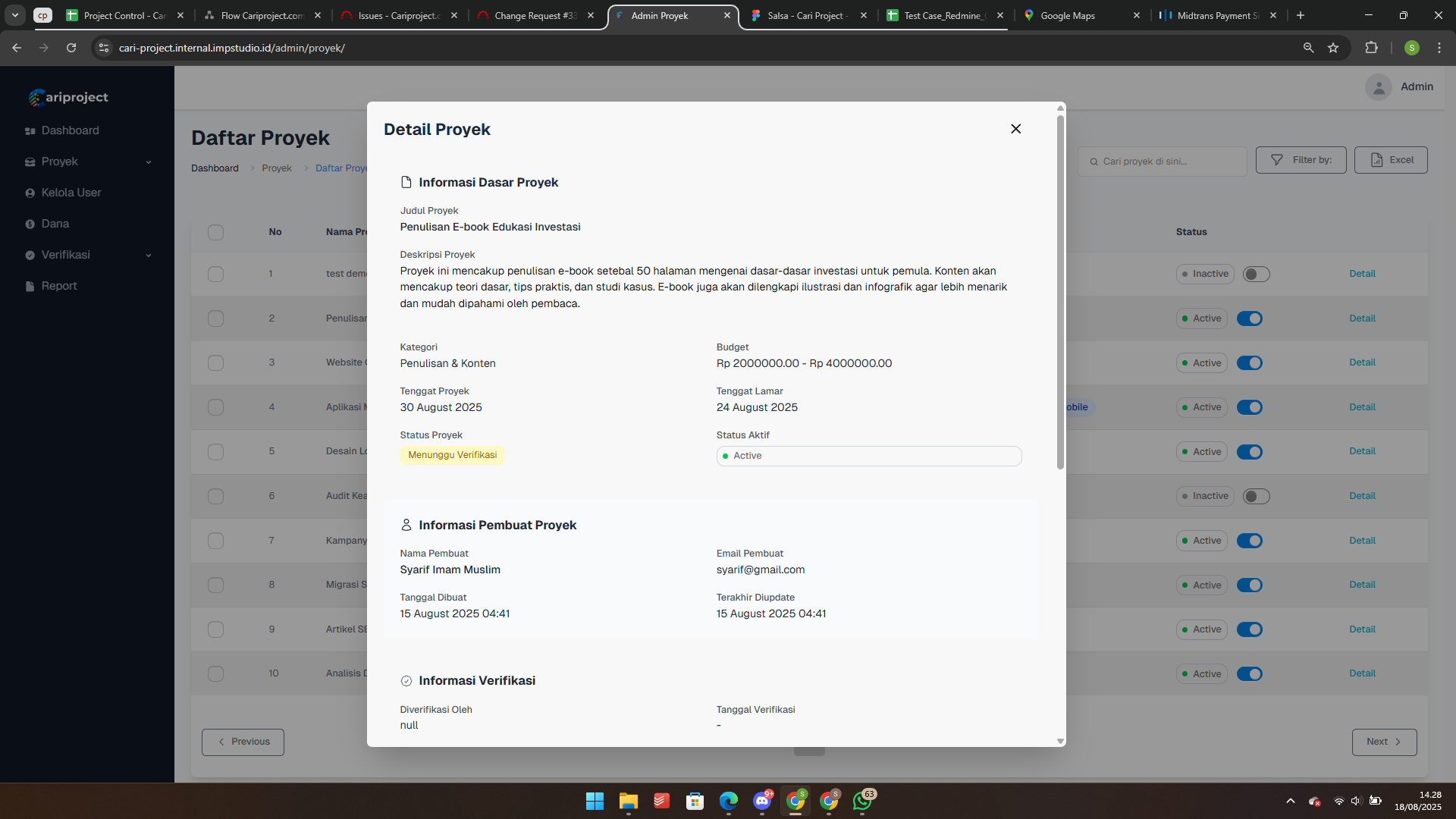Click the Dana sidebar icon
The width and height of the screenshot is (1456, 819).
30,224
